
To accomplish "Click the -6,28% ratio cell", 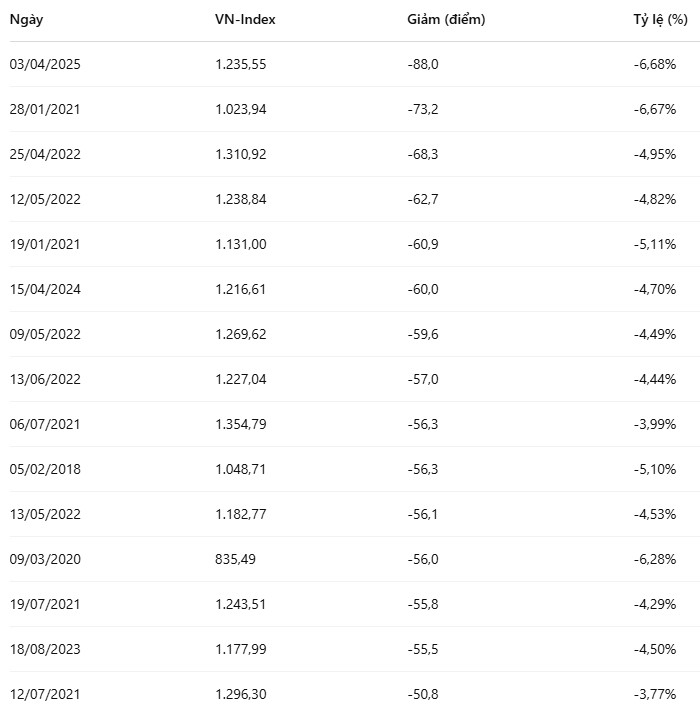I will coord(657,559).
